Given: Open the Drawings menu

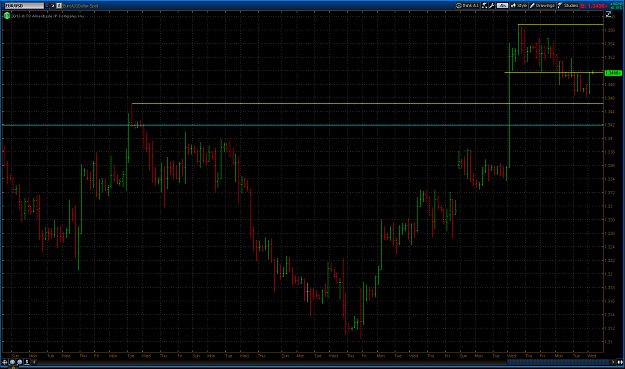Looking at the screenshot, I should click(542, 6).
